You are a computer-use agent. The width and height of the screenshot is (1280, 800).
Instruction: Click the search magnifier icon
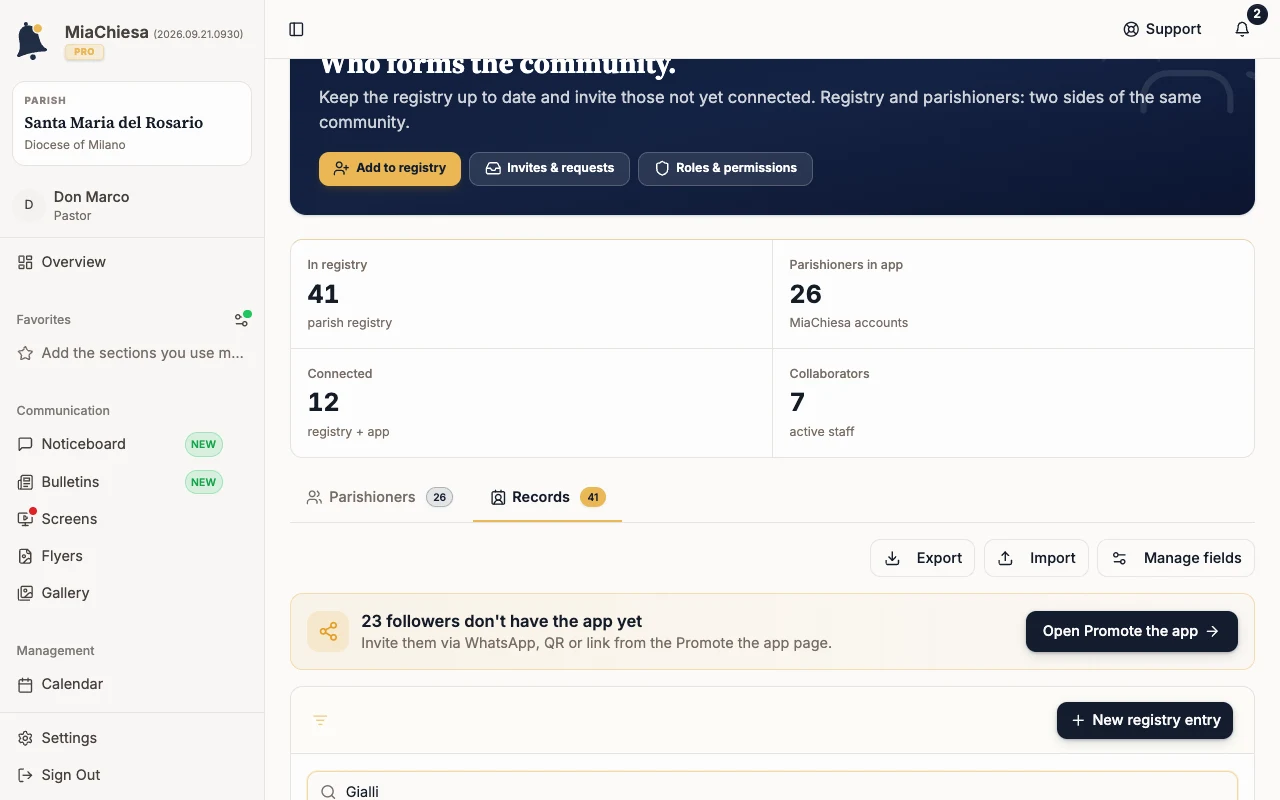pos(328,791)
